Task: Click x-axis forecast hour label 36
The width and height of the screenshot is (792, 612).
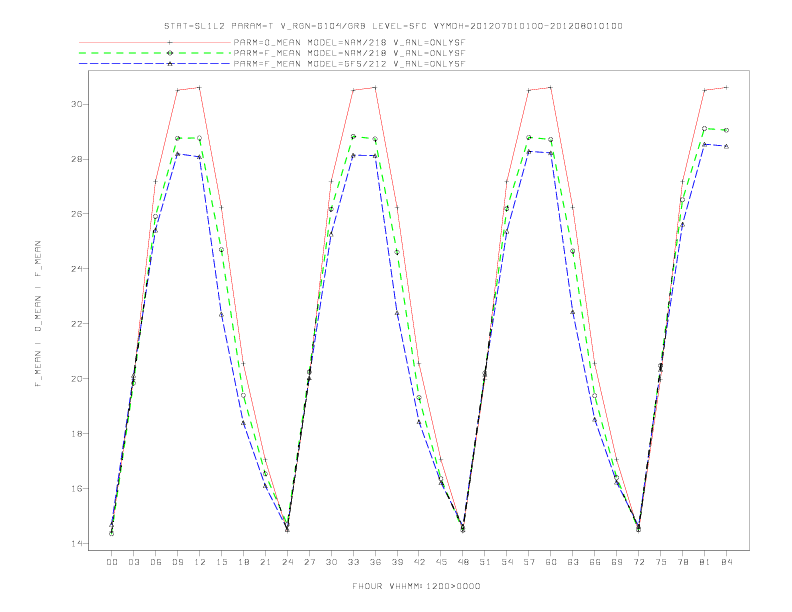Action: click(x=375, y=562)
